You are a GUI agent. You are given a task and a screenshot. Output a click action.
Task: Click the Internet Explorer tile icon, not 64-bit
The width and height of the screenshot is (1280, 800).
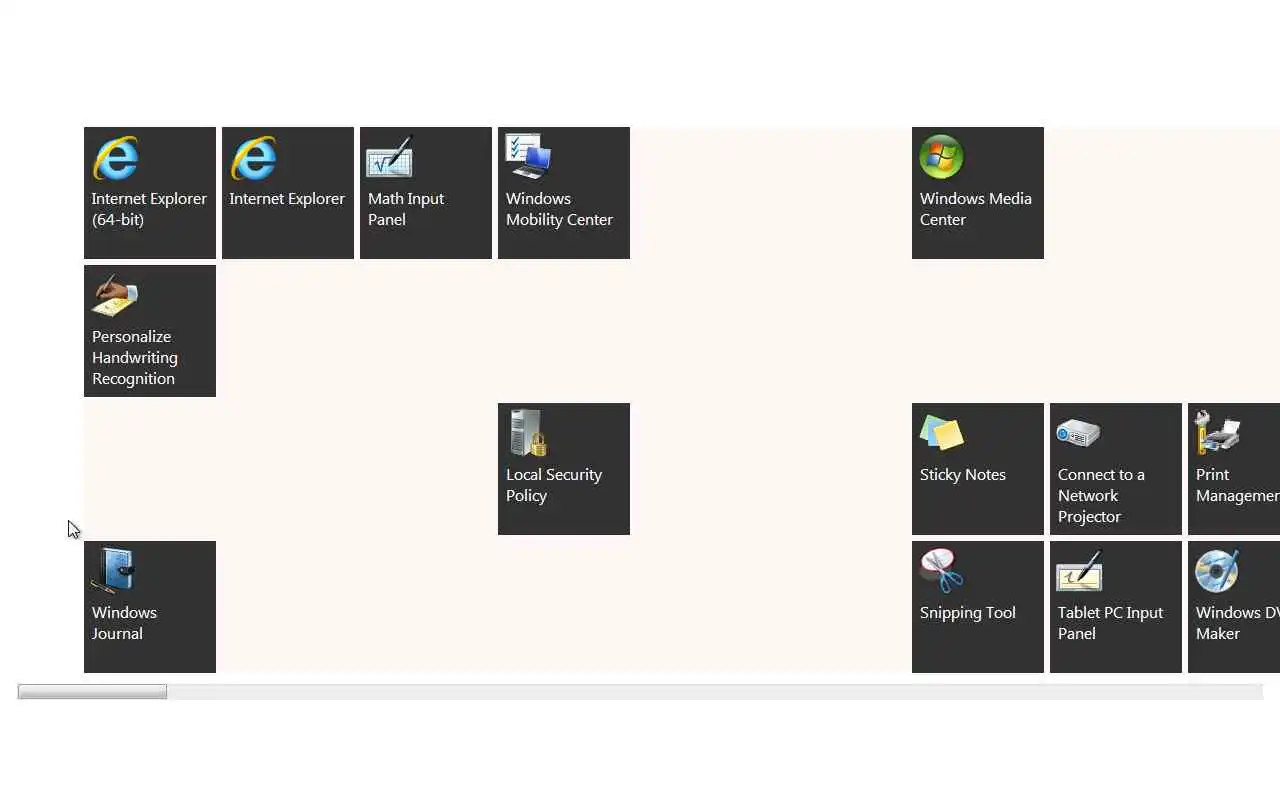click(x=254, y=158)
